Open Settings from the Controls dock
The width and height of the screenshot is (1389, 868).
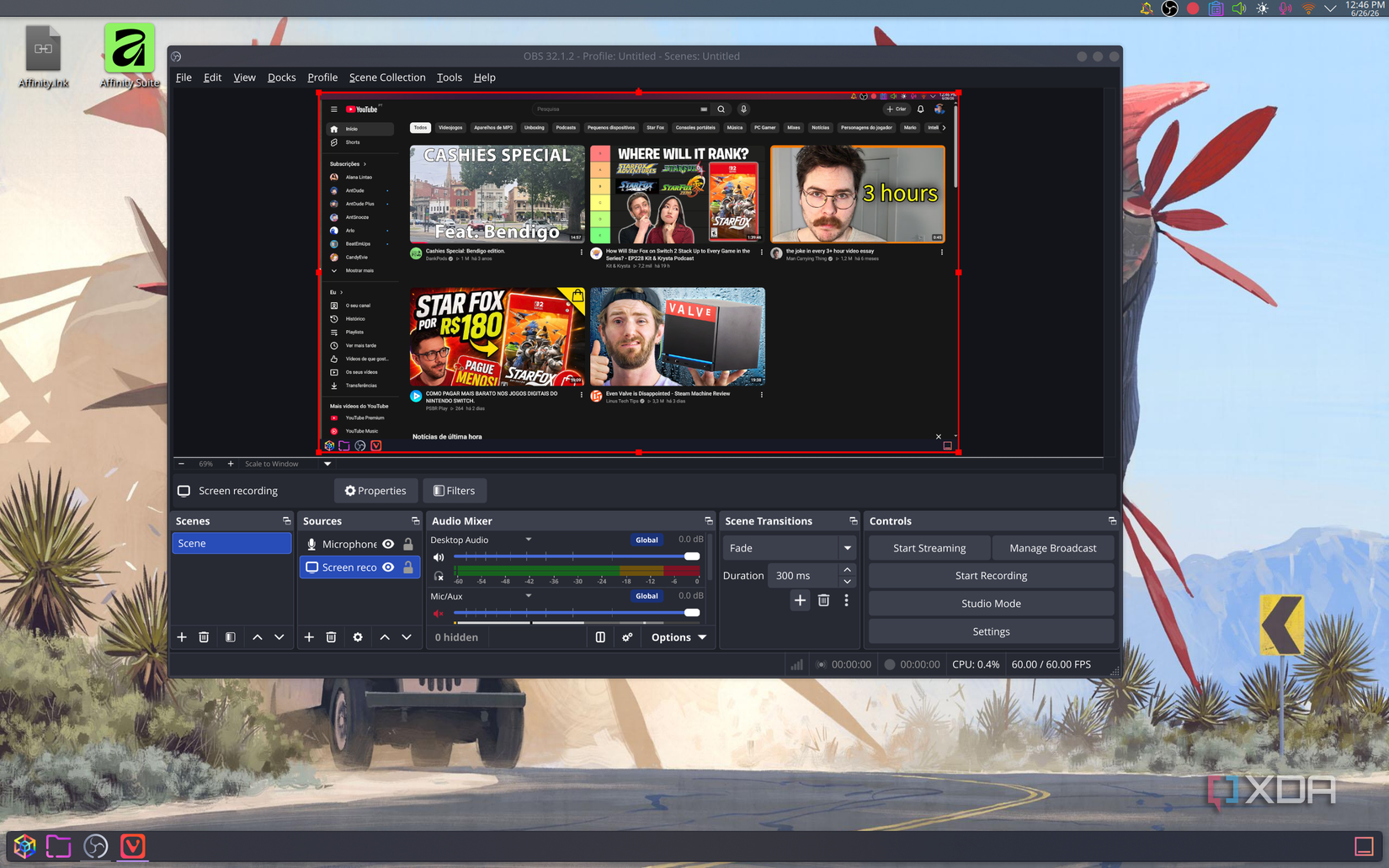(991, 631)
